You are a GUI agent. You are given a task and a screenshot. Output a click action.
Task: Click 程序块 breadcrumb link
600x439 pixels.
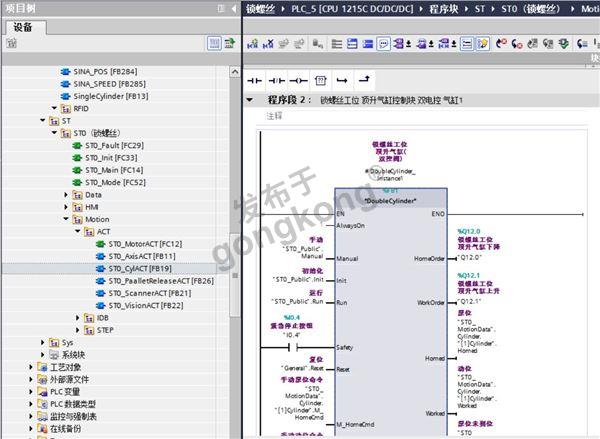[443, 9]
